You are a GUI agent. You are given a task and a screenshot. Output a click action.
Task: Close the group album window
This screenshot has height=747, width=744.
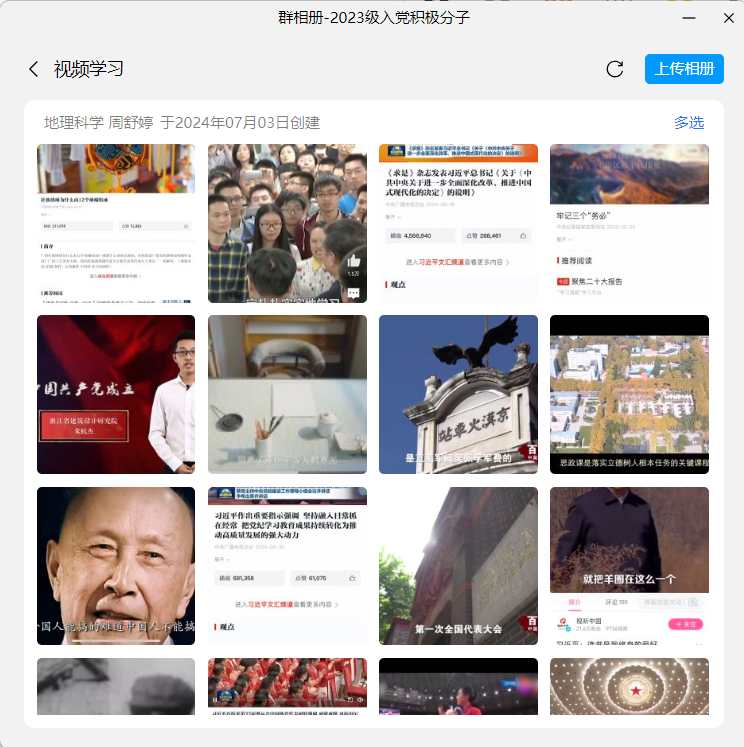[728, 18]
